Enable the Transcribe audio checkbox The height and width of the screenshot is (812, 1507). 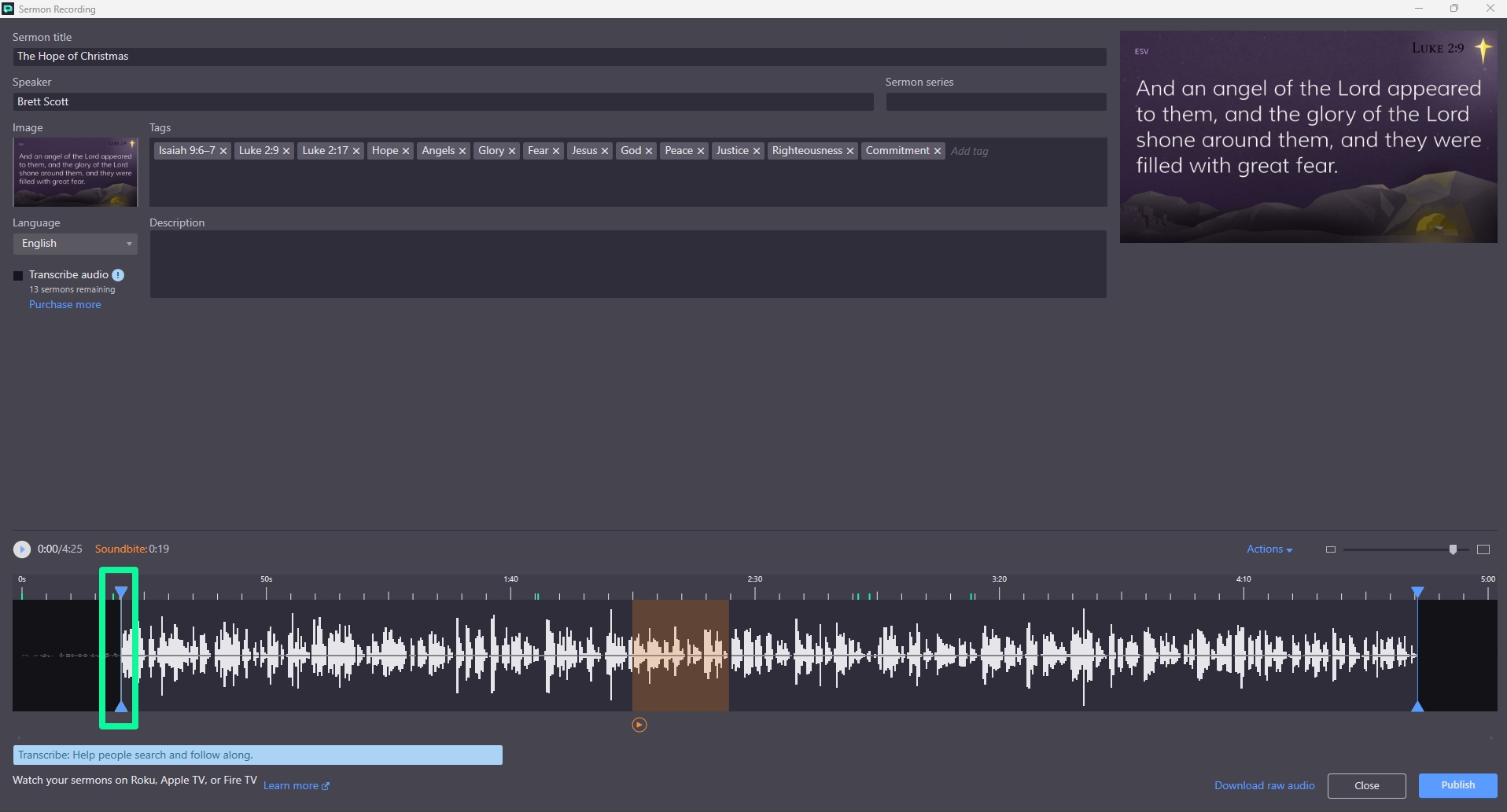point(18,276)
